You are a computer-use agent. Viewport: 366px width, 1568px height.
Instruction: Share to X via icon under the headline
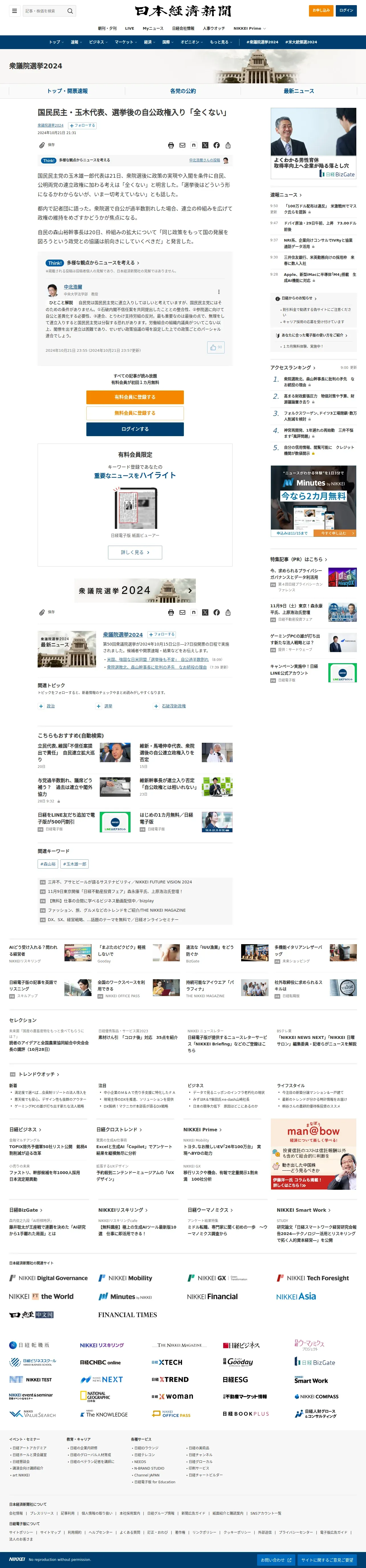coord(205,145)
